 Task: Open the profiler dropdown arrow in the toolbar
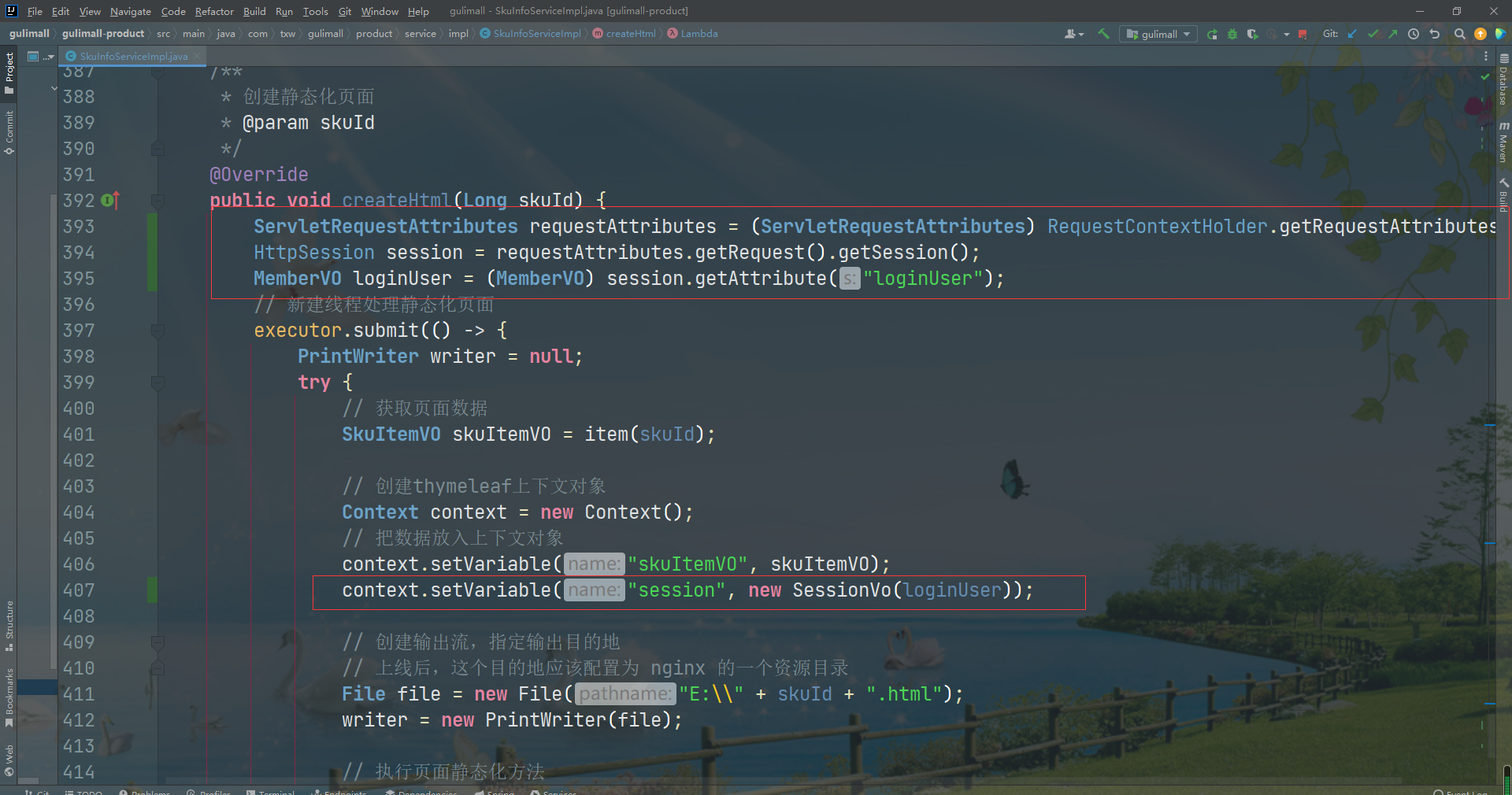(x=1287, y=34)
